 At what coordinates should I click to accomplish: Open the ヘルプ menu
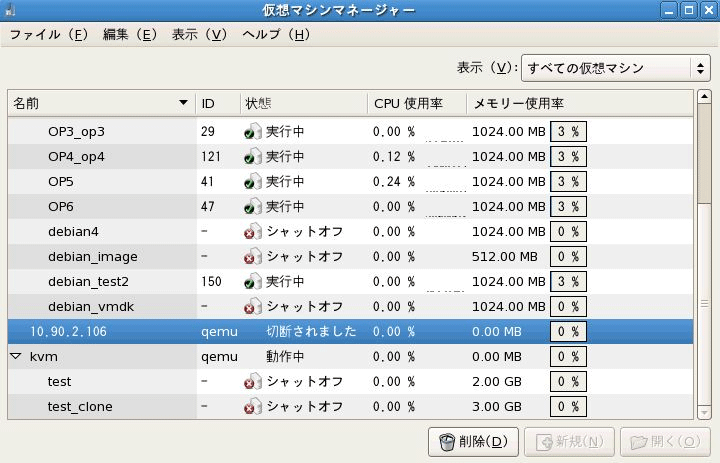click(276, 34)
